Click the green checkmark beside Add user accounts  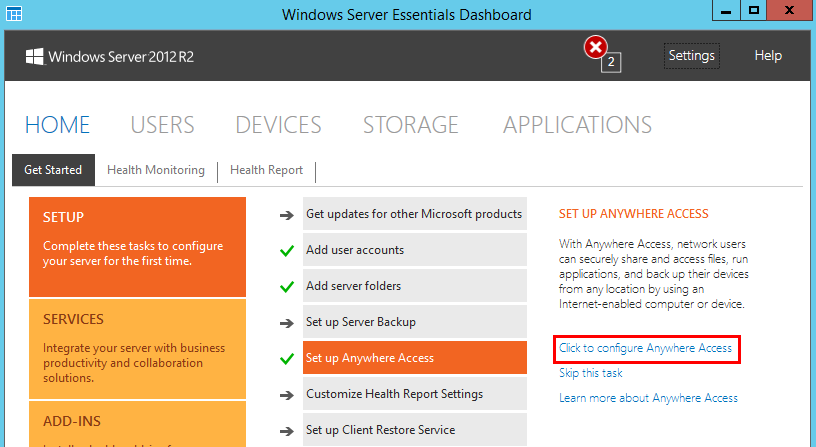pos(287,251)
